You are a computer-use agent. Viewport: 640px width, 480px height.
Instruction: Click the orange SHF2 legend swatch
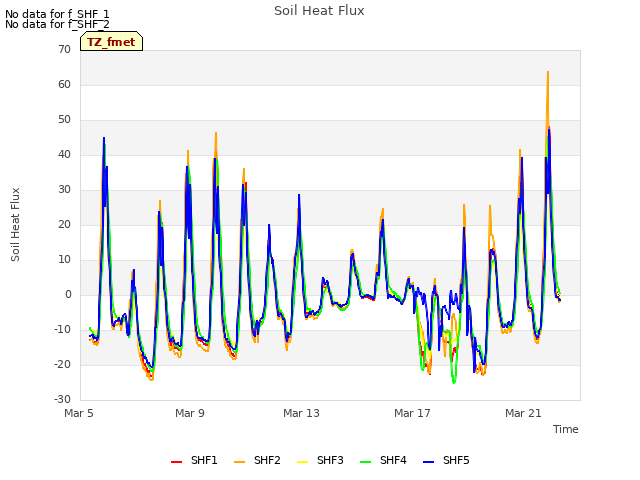(x=240, y=462)
